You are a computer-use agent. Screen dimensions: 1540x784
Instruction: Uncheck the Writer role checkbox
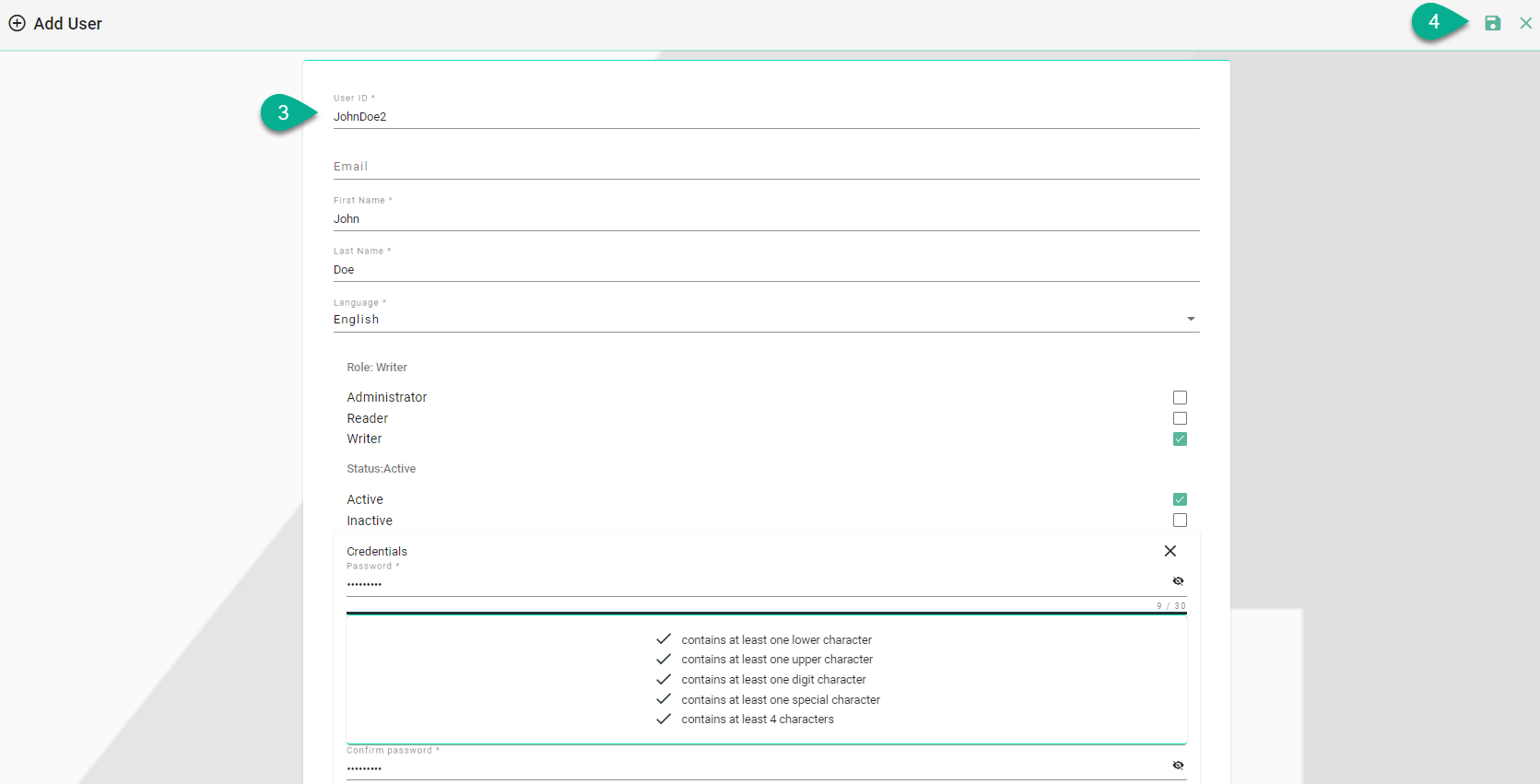point(1180,439)
